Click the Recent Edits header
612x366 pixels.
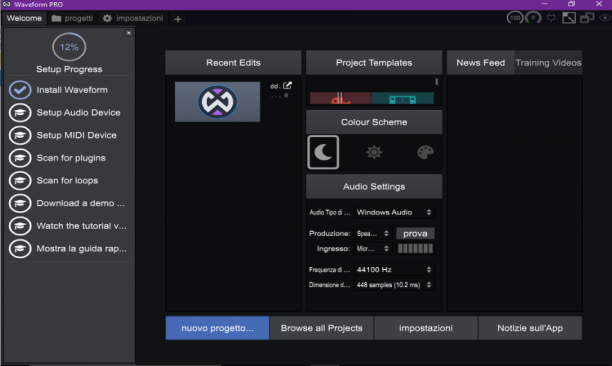[x=233, y=63]
